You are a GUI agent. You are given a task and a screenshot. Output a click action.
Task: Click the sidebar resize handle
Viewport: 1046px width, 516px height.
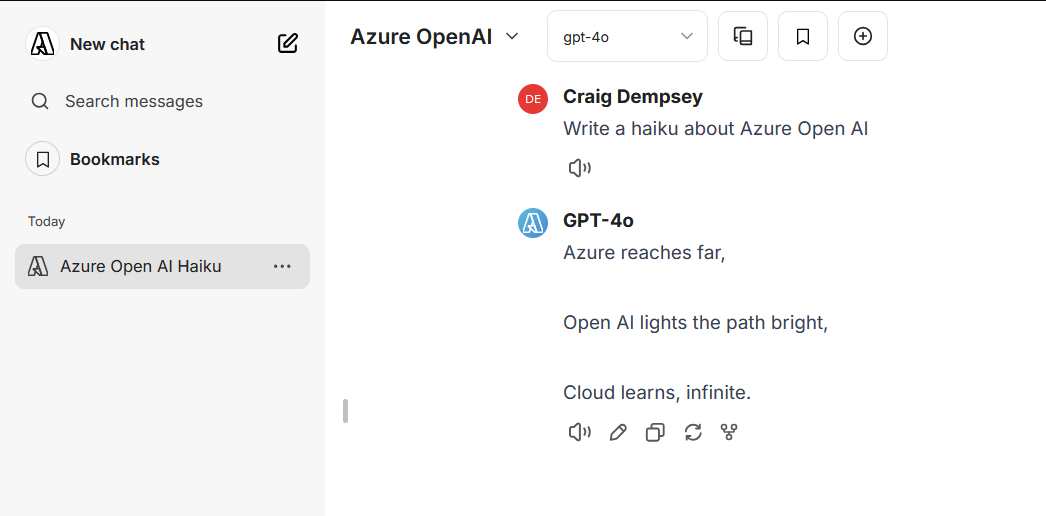345,411
